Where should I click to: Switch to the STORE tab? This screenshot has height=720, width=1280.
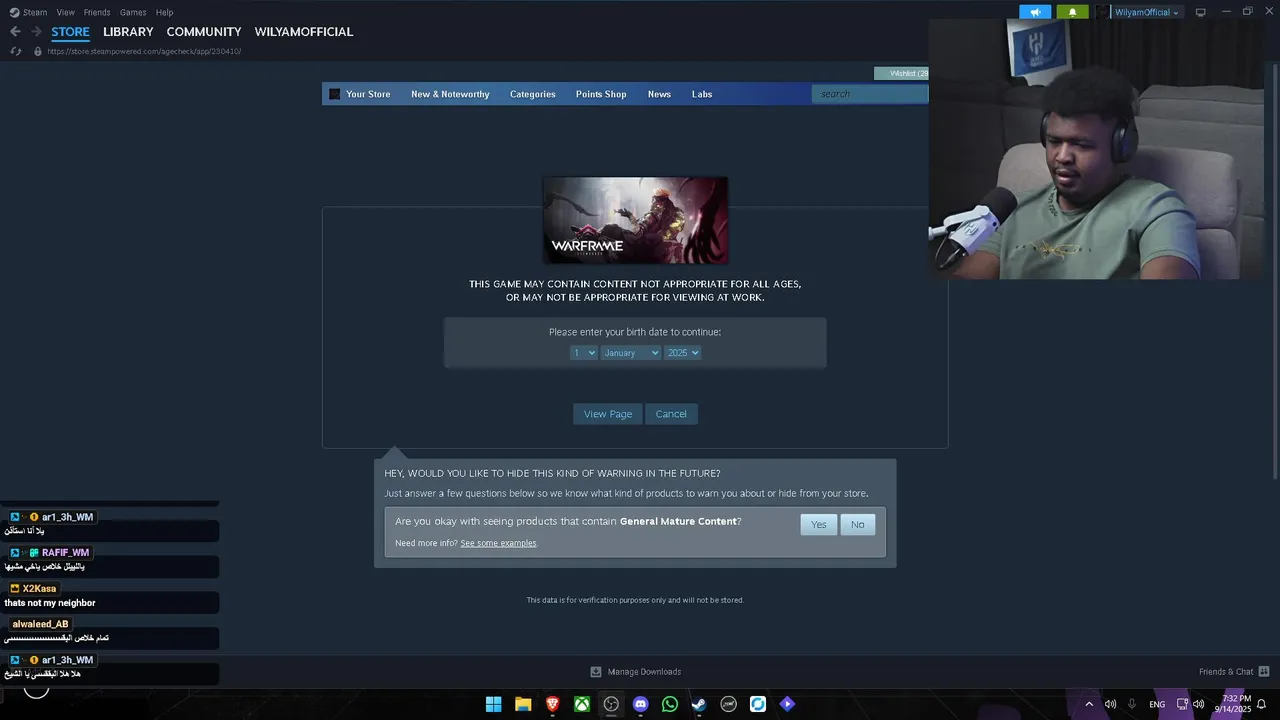click(70, 32)
